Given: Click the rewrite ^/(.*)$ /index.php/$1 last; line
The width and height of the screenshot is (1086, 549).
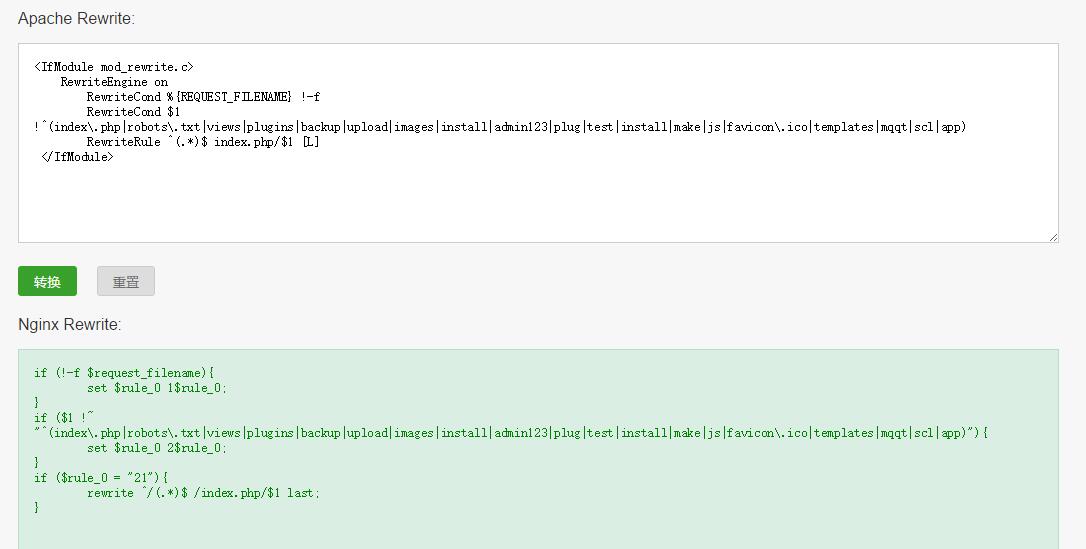Looking at the screenshot, I should [x=204, y=493].
